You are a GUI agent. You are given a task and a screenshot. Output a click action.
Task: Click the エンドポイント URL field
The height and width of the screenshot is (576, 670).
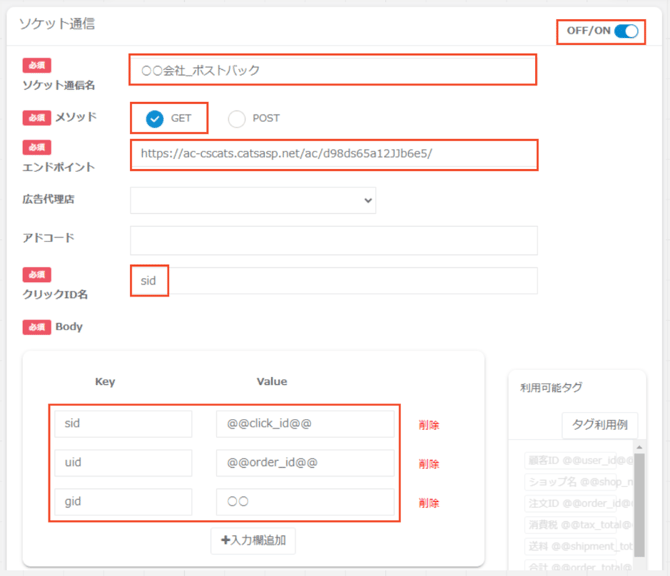tap(333, 155)
